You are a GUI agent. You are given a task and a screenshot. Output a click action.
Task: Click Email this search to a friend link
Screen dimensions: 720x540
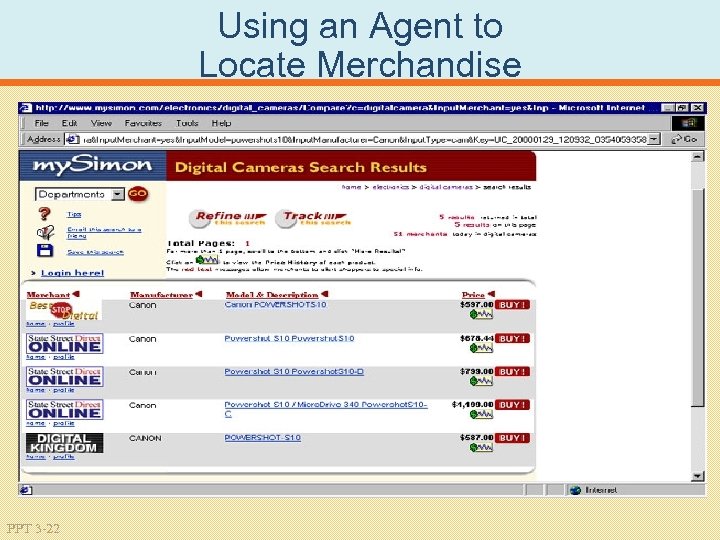[x=104, y=232]
